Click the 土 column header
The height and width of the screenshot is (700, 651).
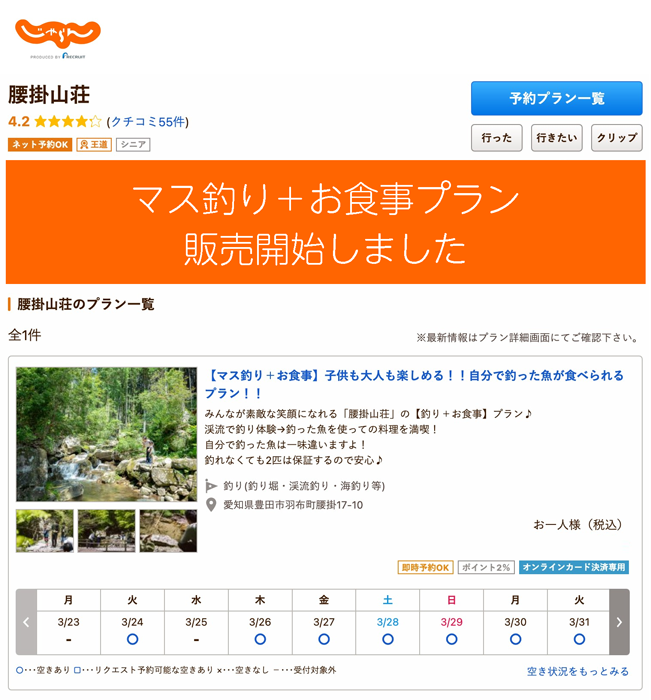[388, 600]
